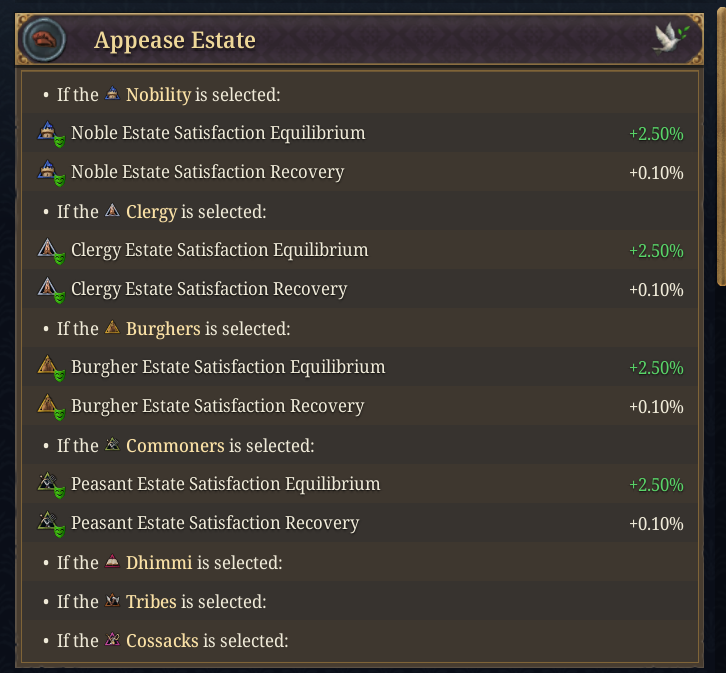This screenshot has width=726, height=673.
Task: Click the Nobility estate name link
Action: pos(158,95)
